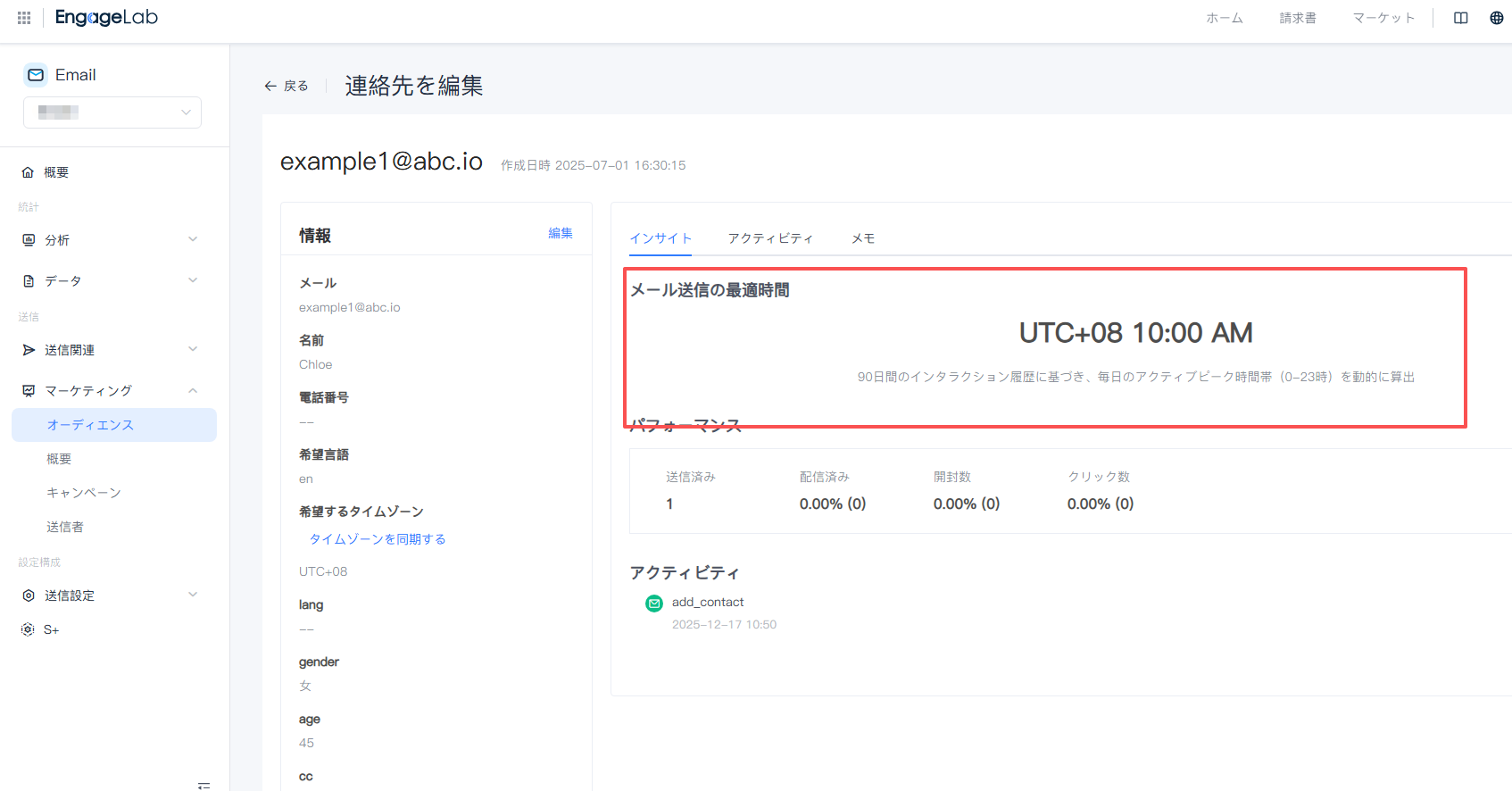Open the account selector dropdown
Viewport: 1512px width, 791px height.
[112, 112]
